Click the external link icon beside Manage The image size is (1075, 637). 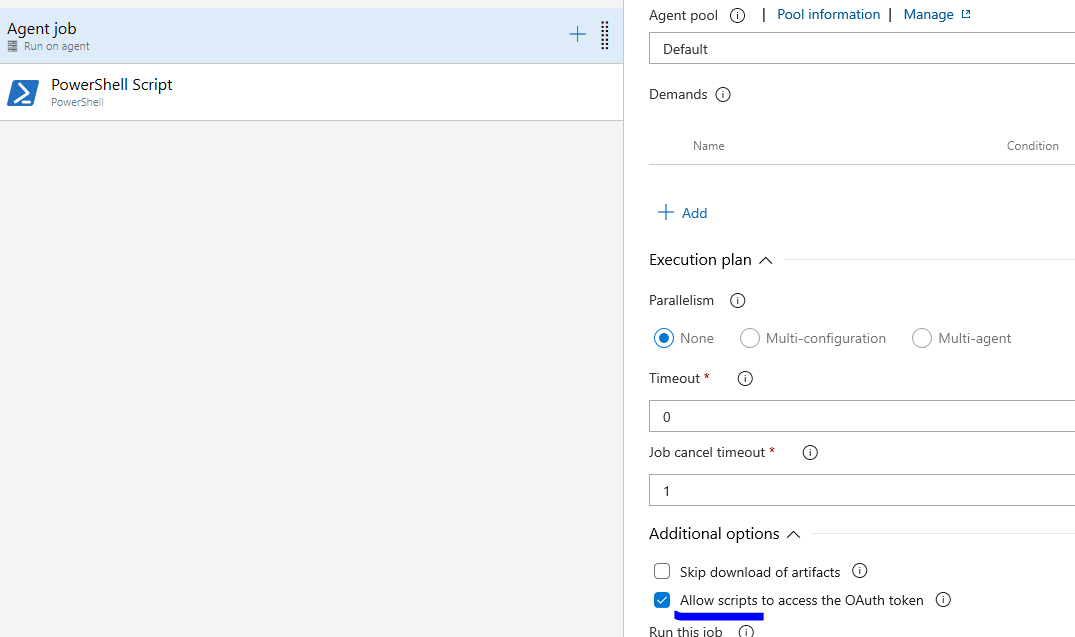[966, 14]
